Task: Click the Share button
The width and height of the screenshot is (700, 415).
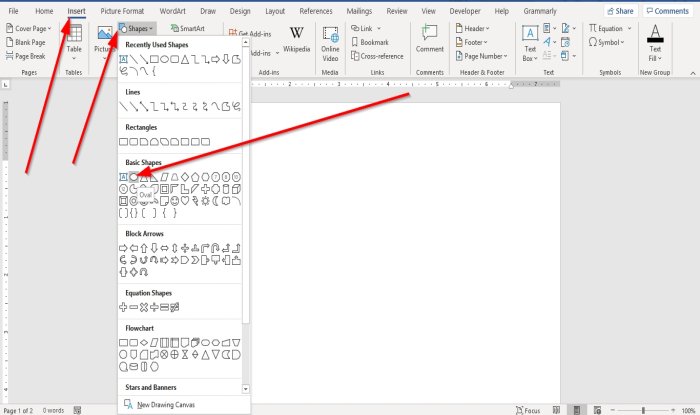Action: pos(621,11)
